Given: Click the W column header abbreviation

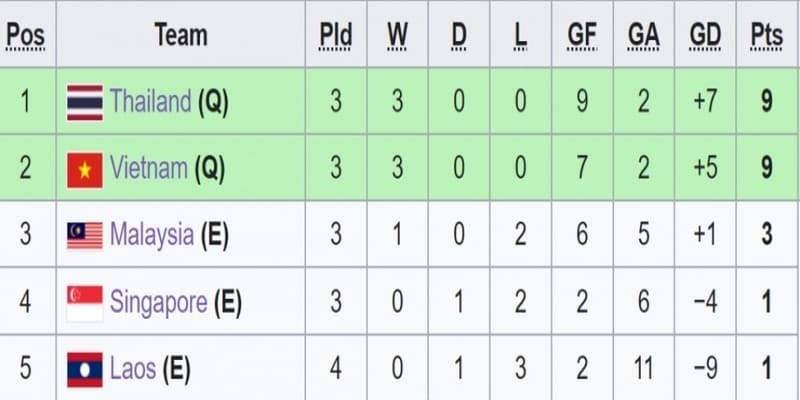Looking at the screenshot, I should (397, 36).
